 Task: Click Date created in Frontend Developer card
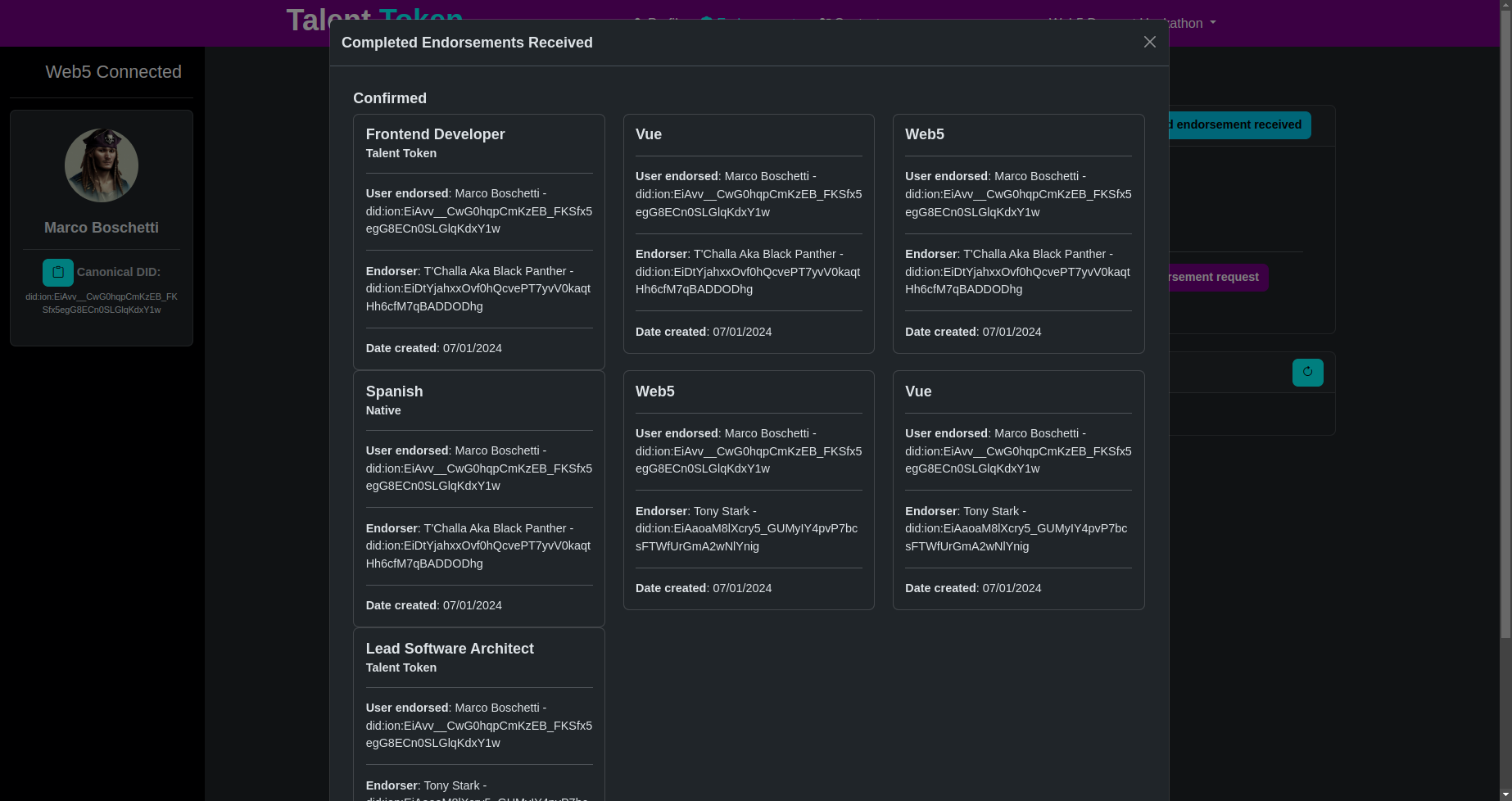click(434, 348)
